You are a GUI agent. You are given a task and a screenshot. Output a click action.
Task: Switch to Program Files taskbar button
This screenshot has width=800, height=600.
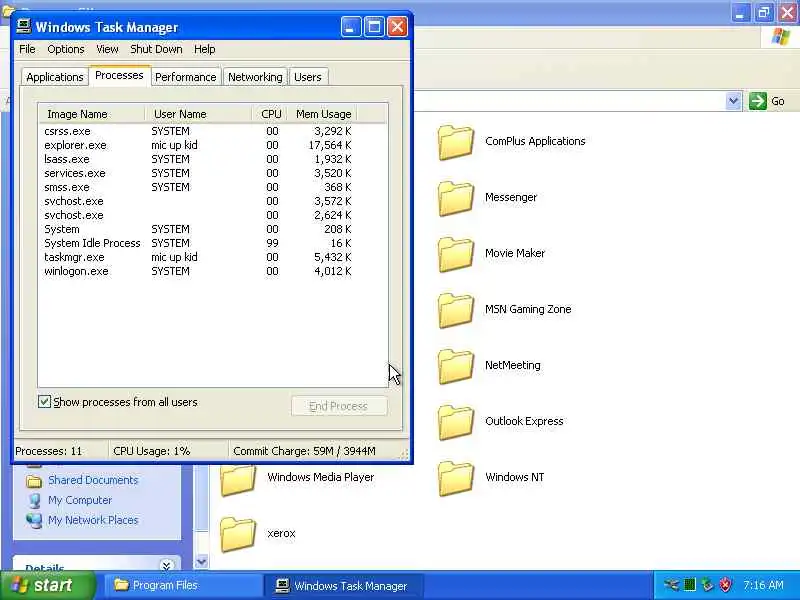point(183,585)
